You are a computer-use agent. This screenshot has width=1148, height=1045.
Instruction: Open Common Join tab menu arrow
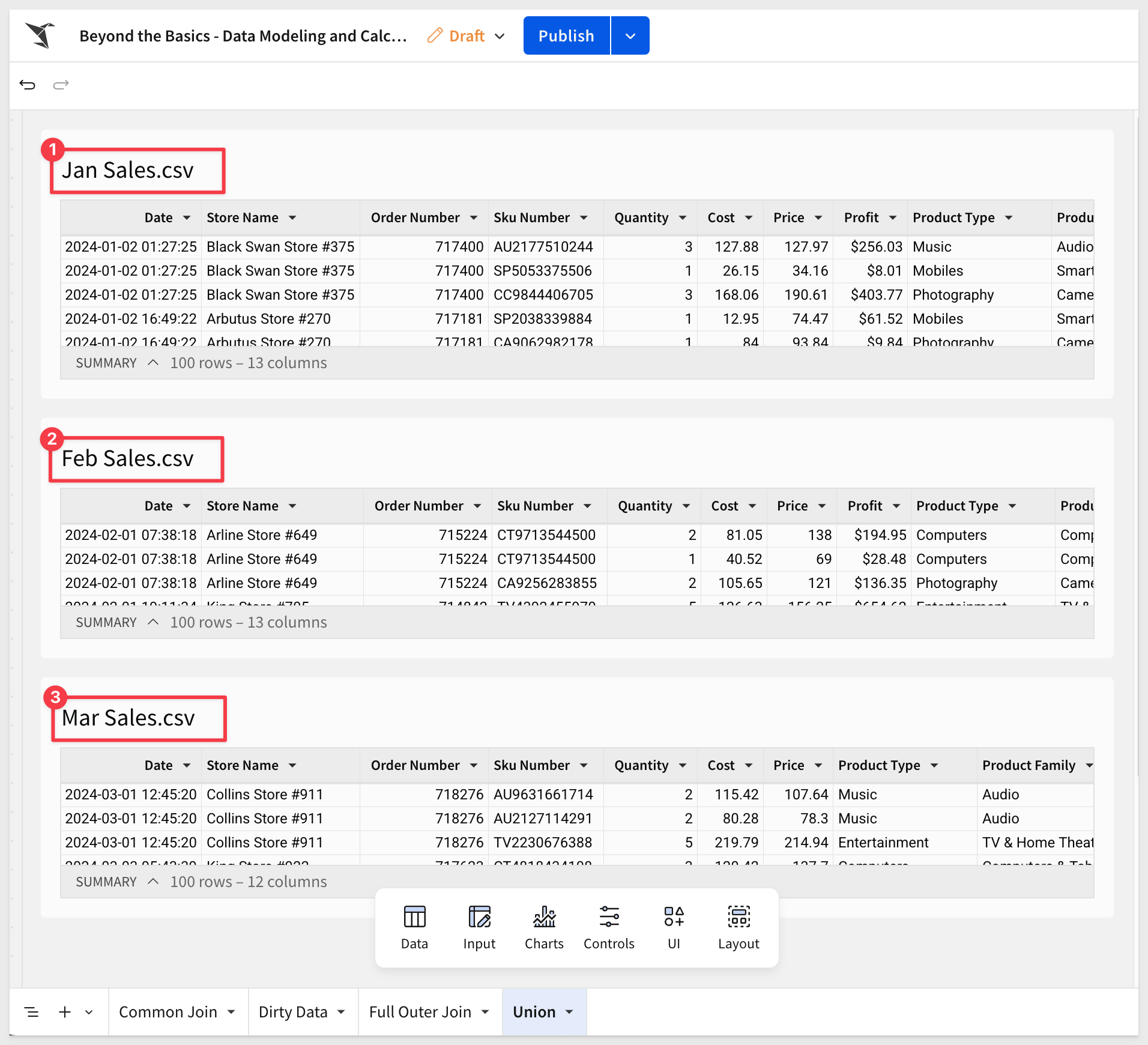tap(231, 1012)
